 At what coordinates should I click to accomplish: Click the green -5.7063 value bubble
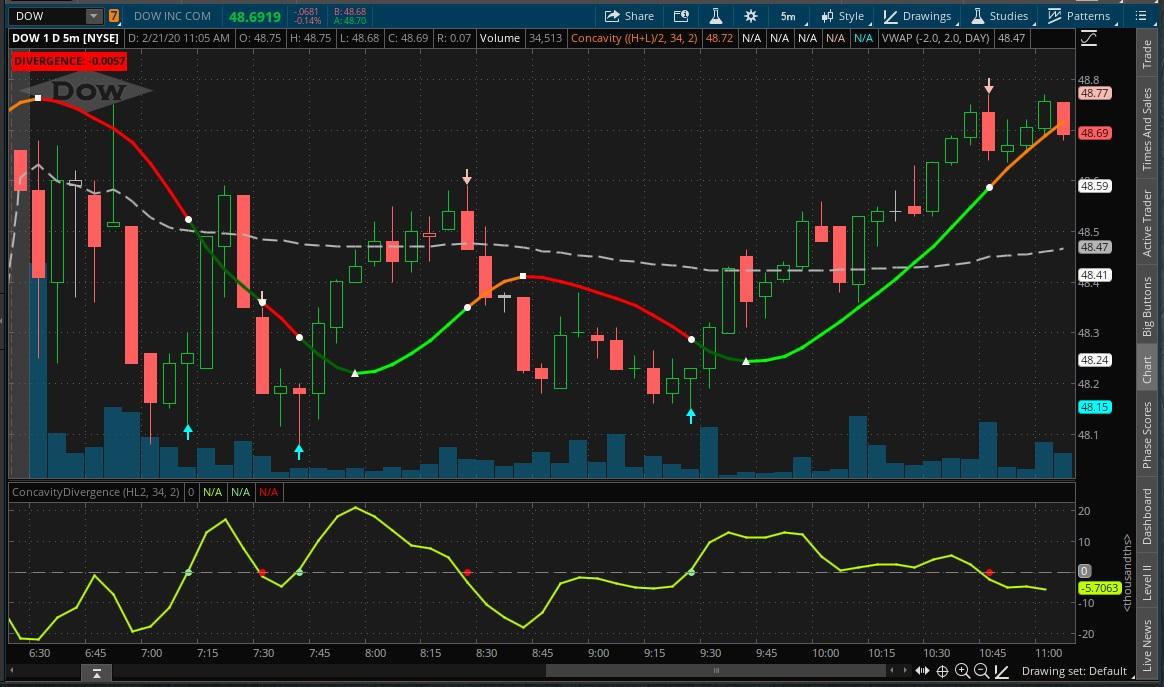(1099, 587)
